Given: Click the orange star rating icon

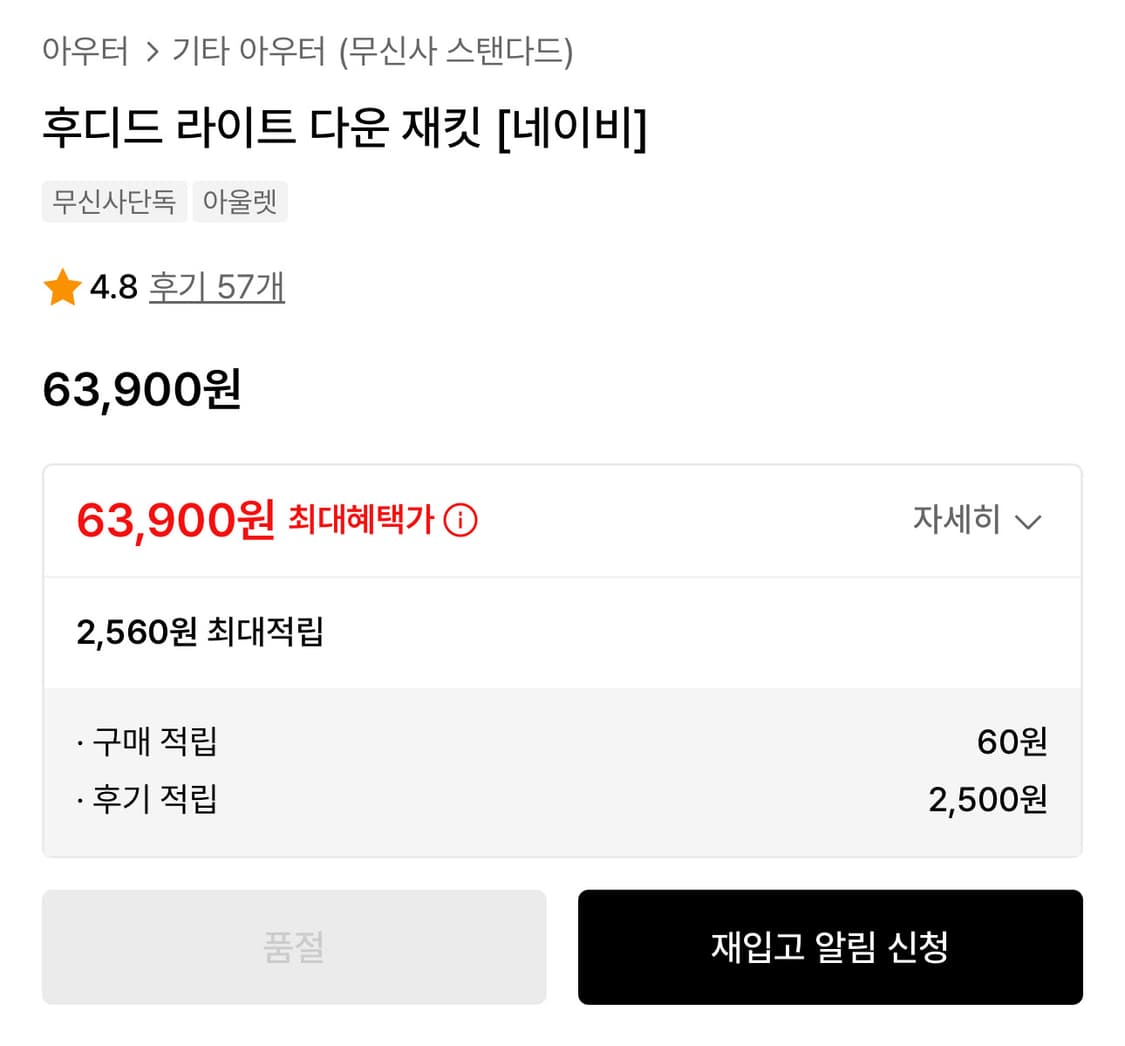Looking at the screenshot, I should point(62,289).
